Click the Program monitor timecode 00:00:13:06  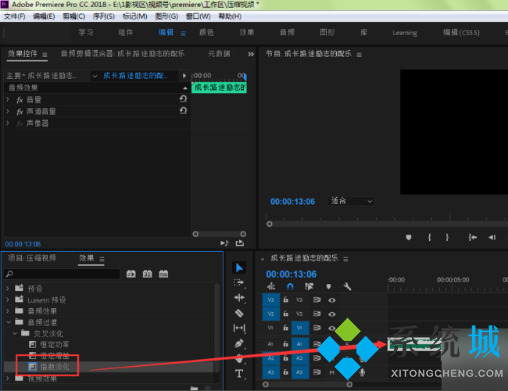(x=293, y=201)
